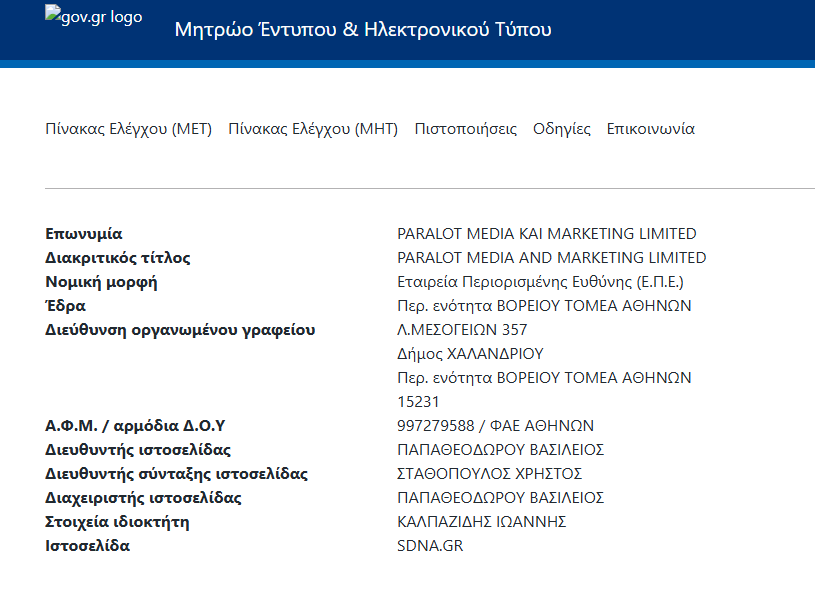This screenshot has width=815, height=609.
Task: Click the Διευθυντής σύνταξης ιστοσελίδας label
Action: pos(176,474)
